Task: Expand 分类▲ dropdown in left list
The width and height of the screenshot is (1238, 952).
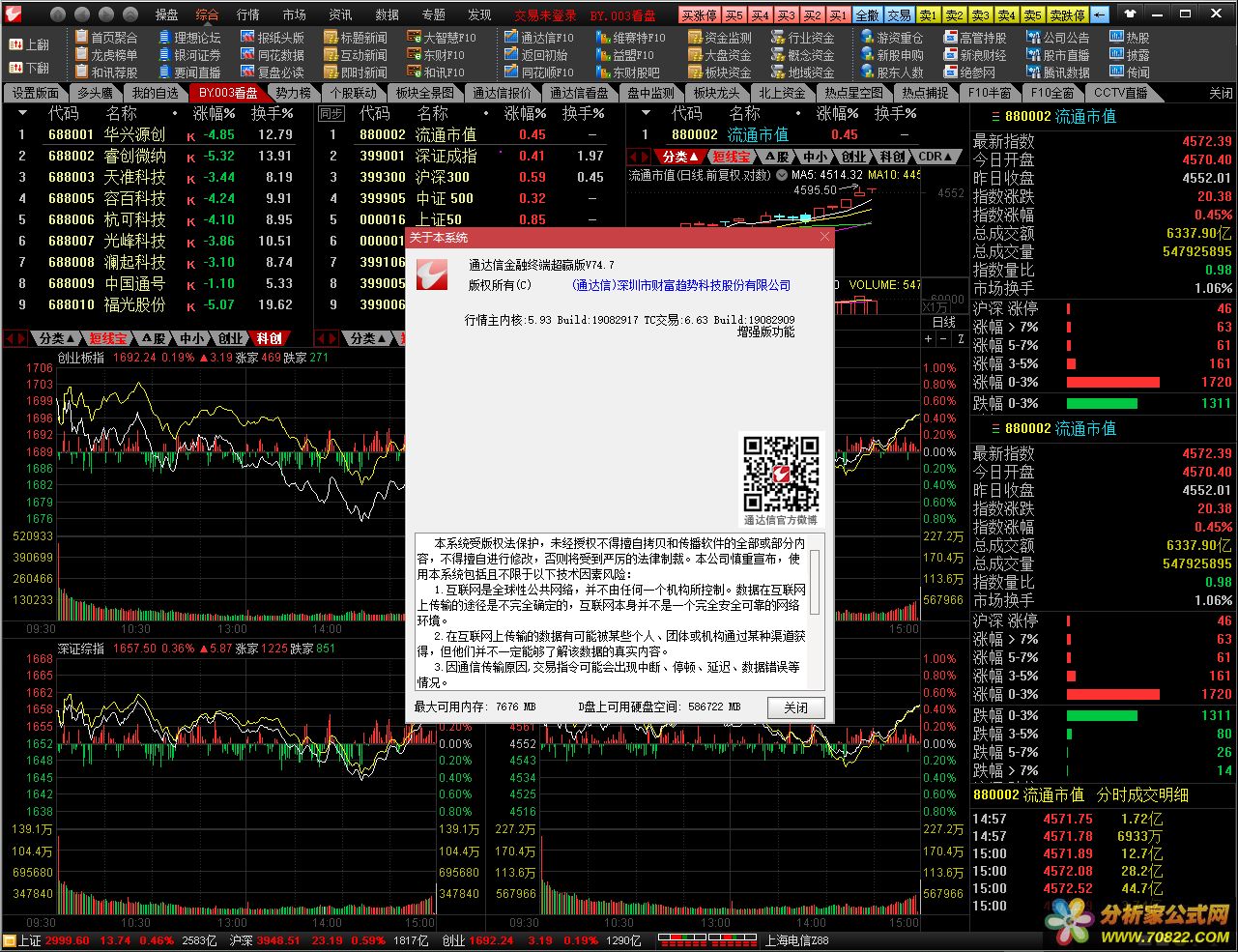Action: [57, 338]
